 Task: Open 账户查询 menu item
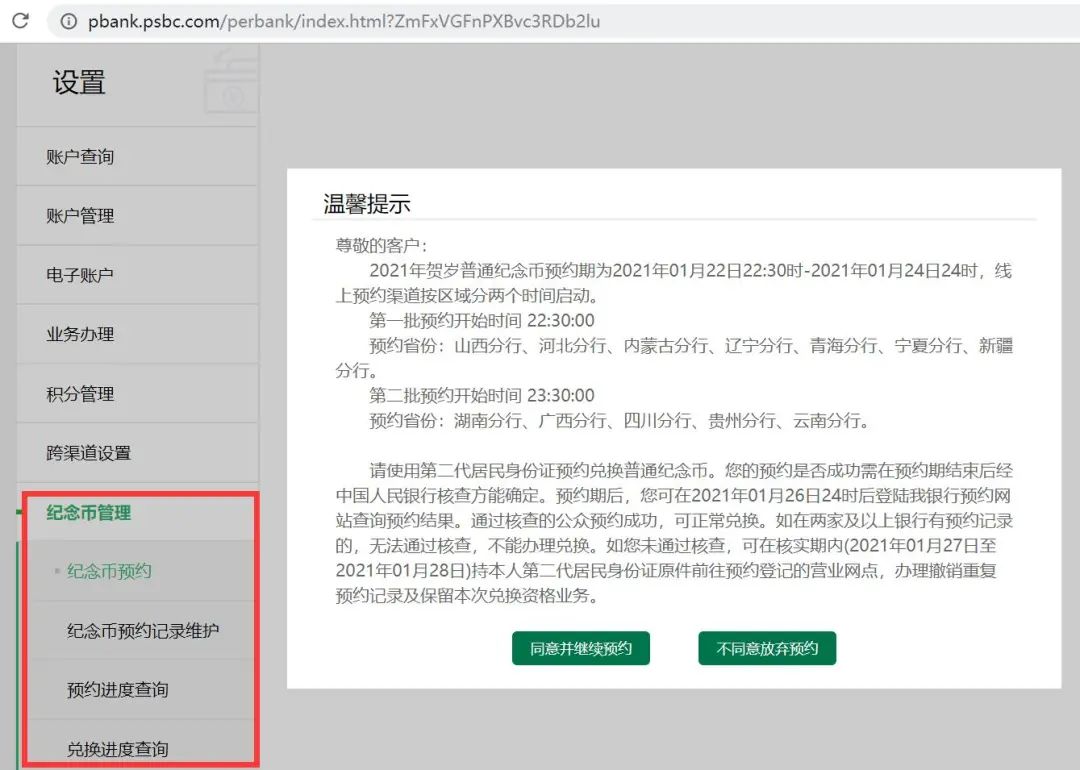coord(80,156)
